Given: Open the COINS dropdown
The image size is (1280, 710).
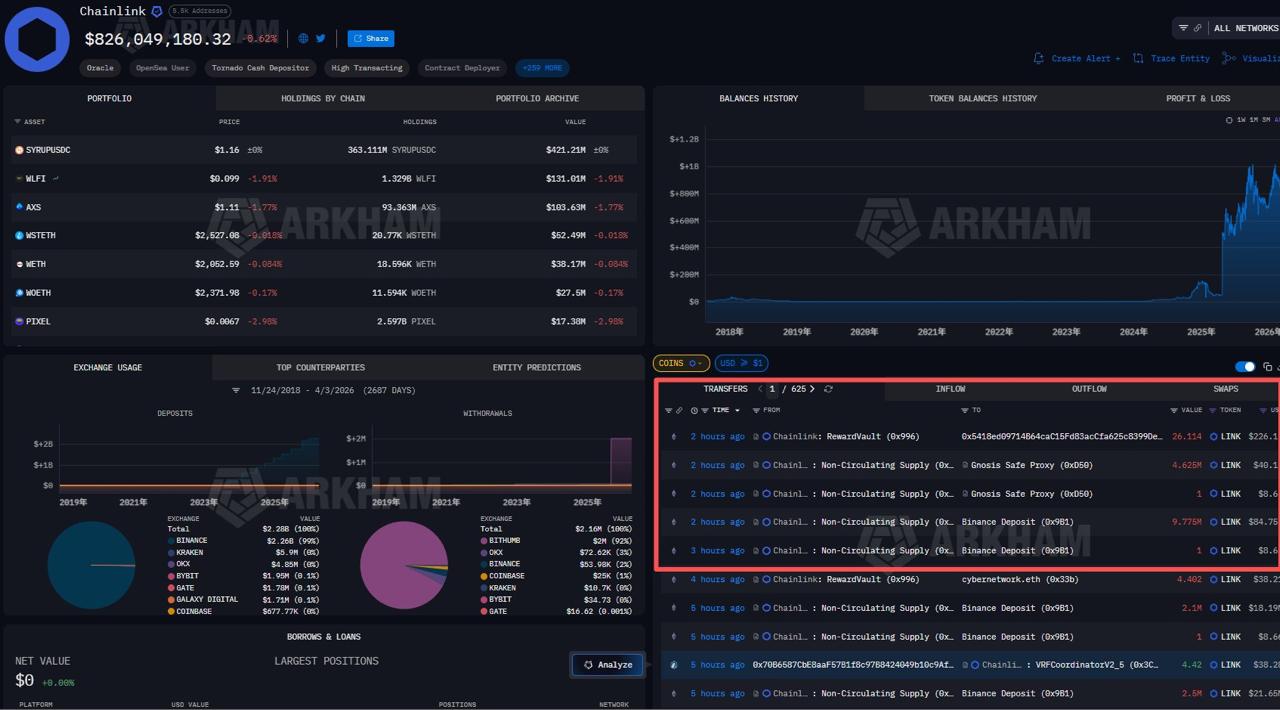Looking at the screenshot, I should tap(682, 363).
